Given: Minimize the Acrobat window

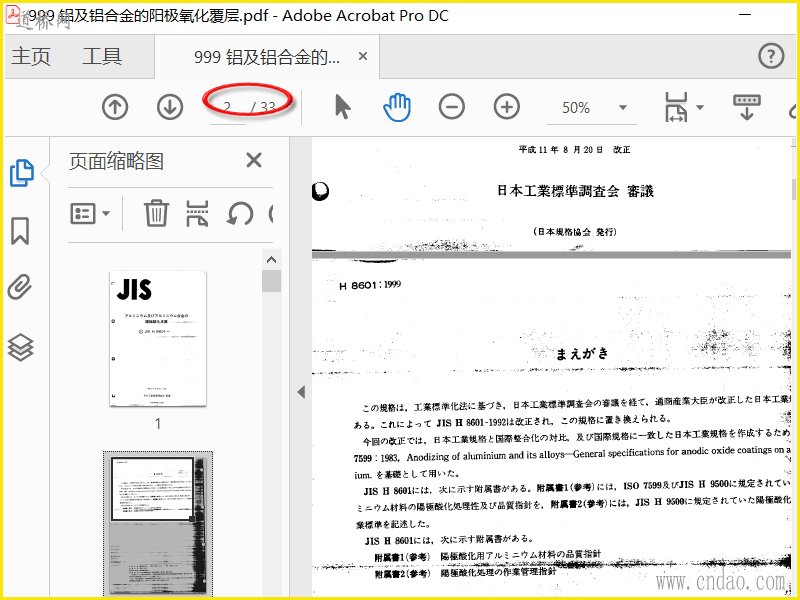Looking at the screenshot, I should [x=745, y=14].
